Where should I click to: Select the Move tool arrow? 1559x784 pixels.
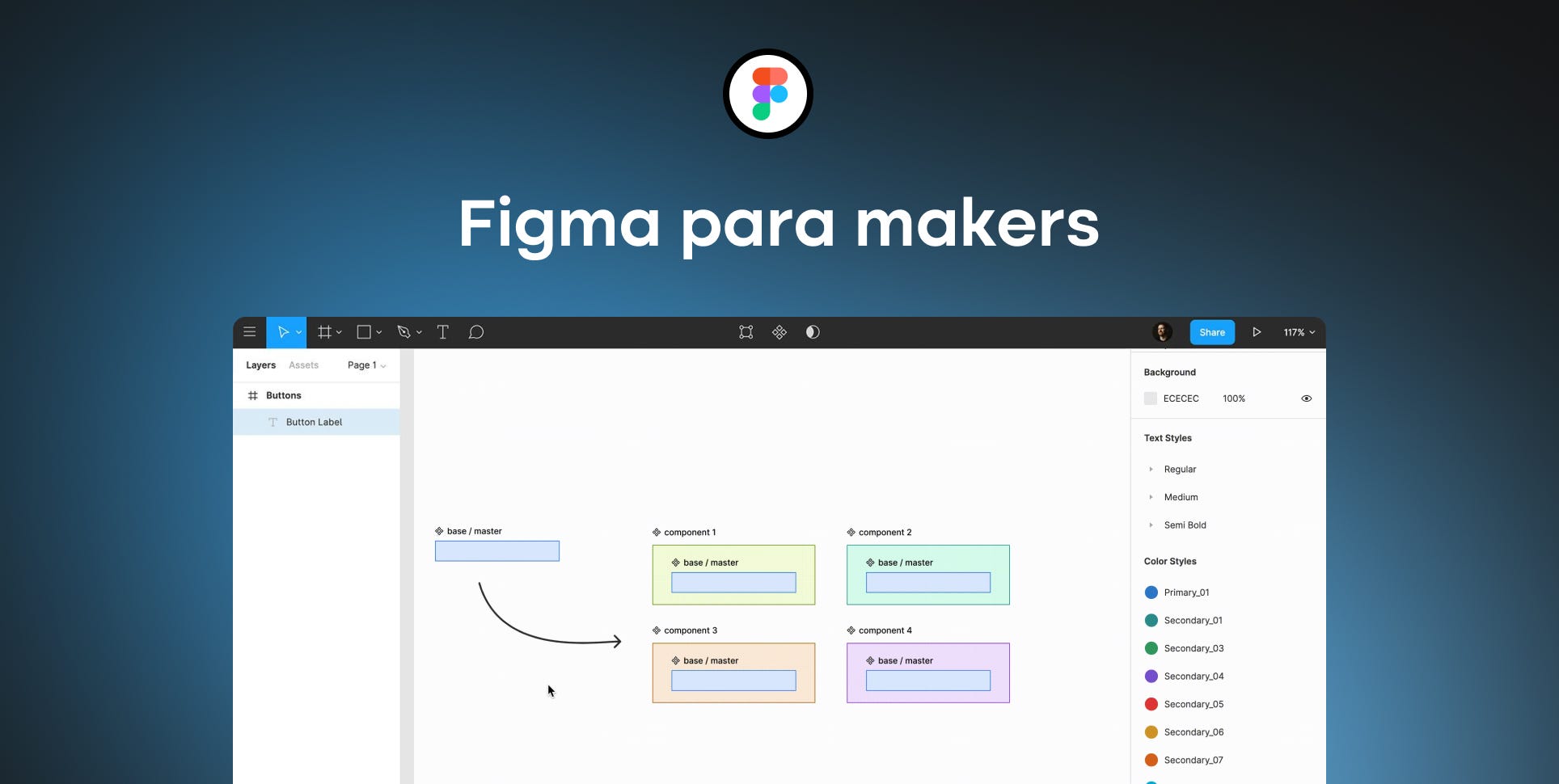pos(283,332)
